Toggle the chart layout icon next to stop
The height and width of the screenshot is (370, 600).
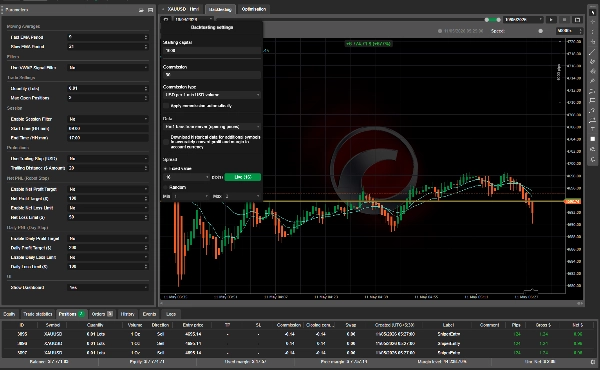click(577, 20)
